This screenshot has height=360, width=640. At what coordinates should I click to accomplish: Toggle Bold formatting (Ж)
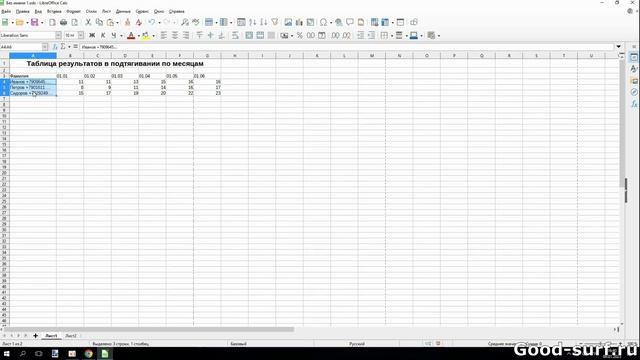pos(92,36)
